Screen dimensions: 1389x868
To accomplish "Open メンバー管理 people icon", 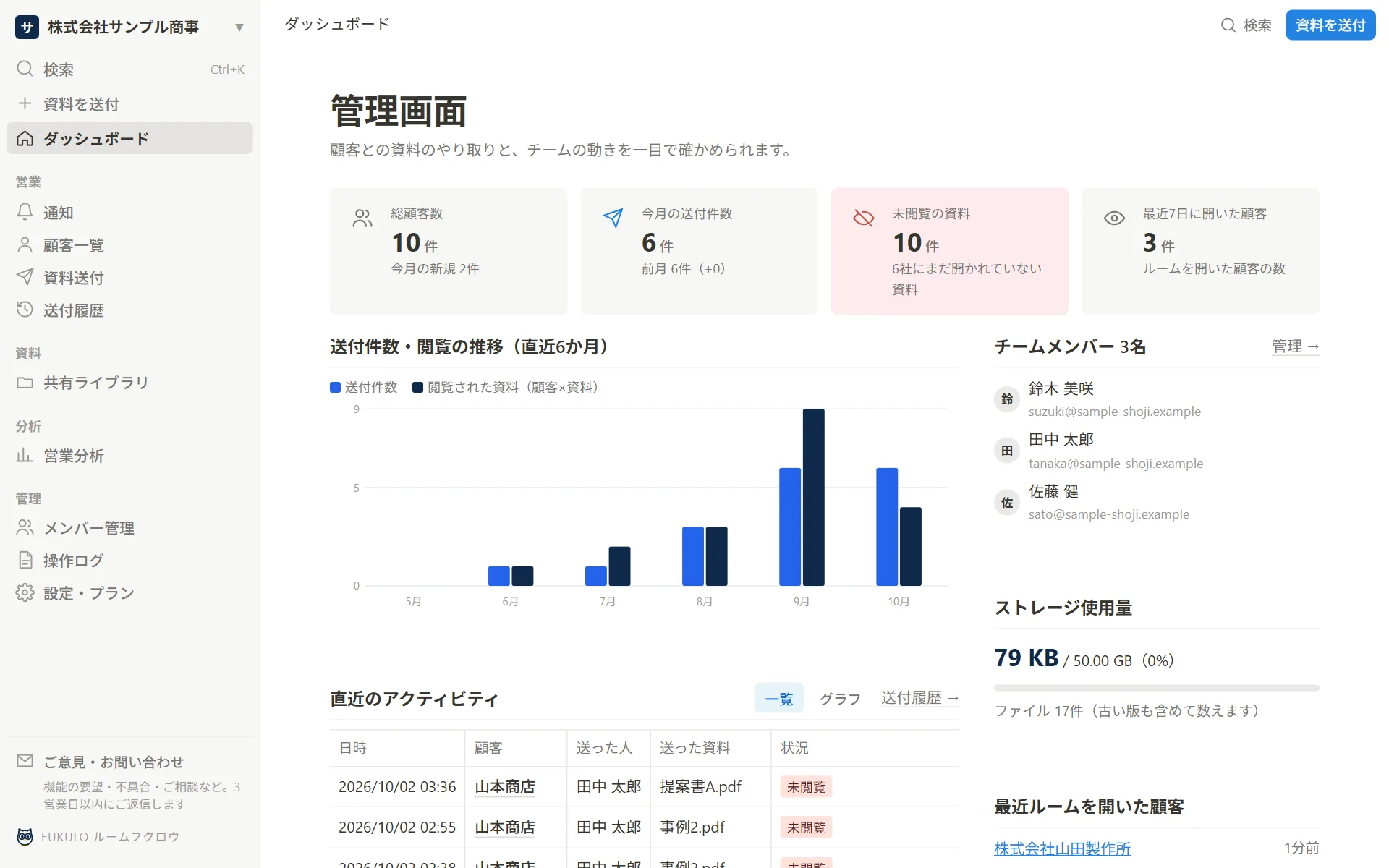I will pyautogui.click(x=25, y=527).
